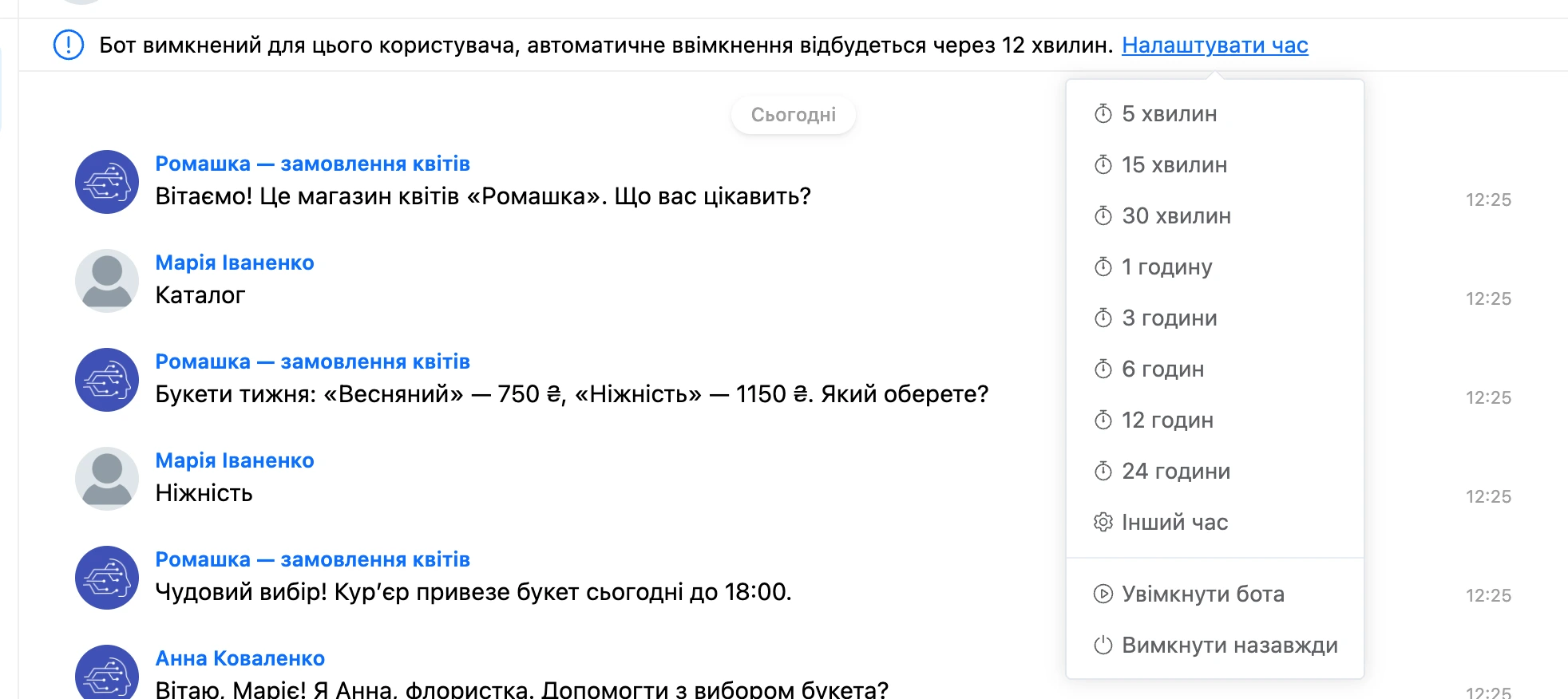The height and width of the screenshot is (699, 1568).
Task: Click the stopwatch icon beside '24 години'
Action: (x=1103, y=472)
